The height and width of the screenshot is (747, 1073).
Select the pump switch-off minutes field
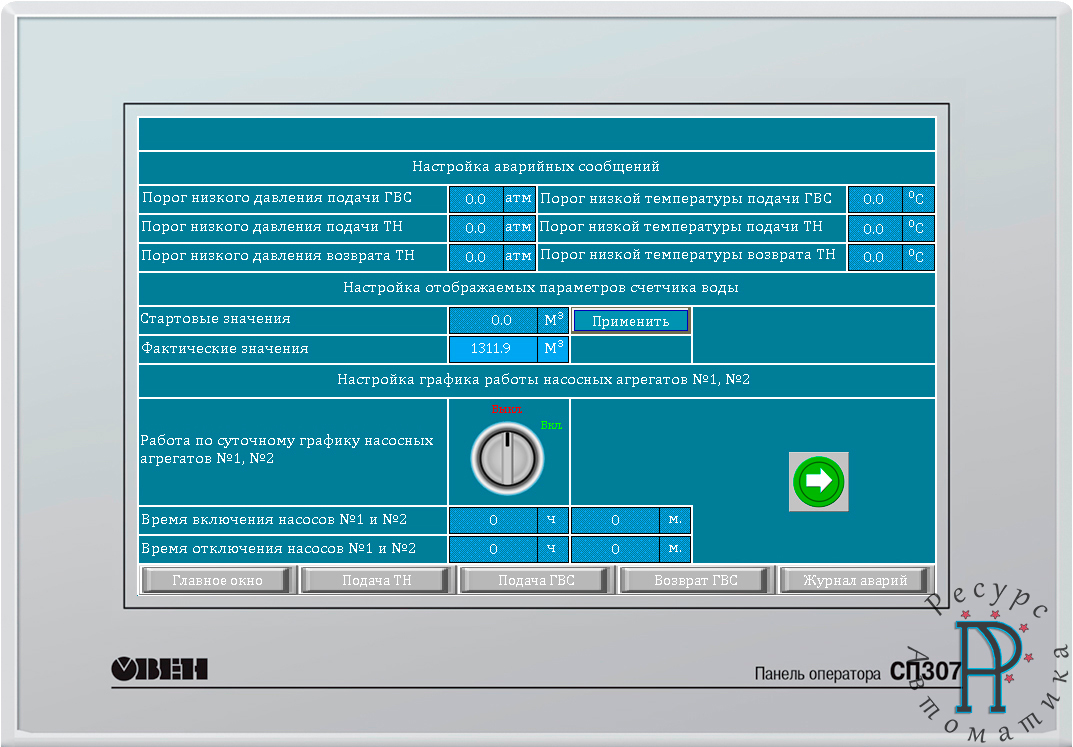coord(616,549)
